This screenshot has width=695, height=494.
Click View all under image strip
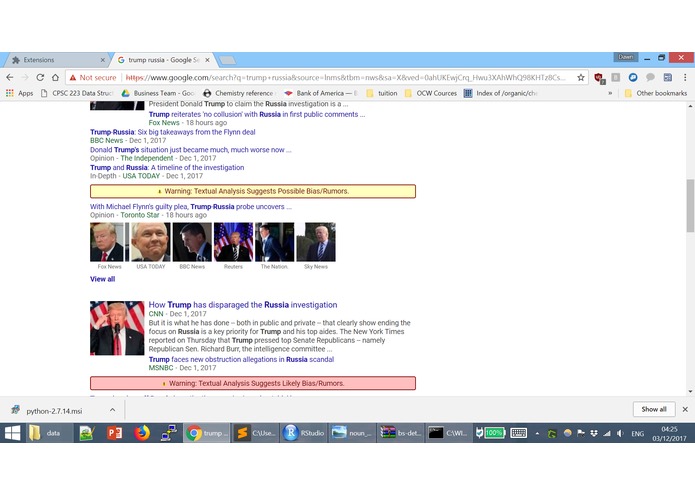[x=102, y=279]
